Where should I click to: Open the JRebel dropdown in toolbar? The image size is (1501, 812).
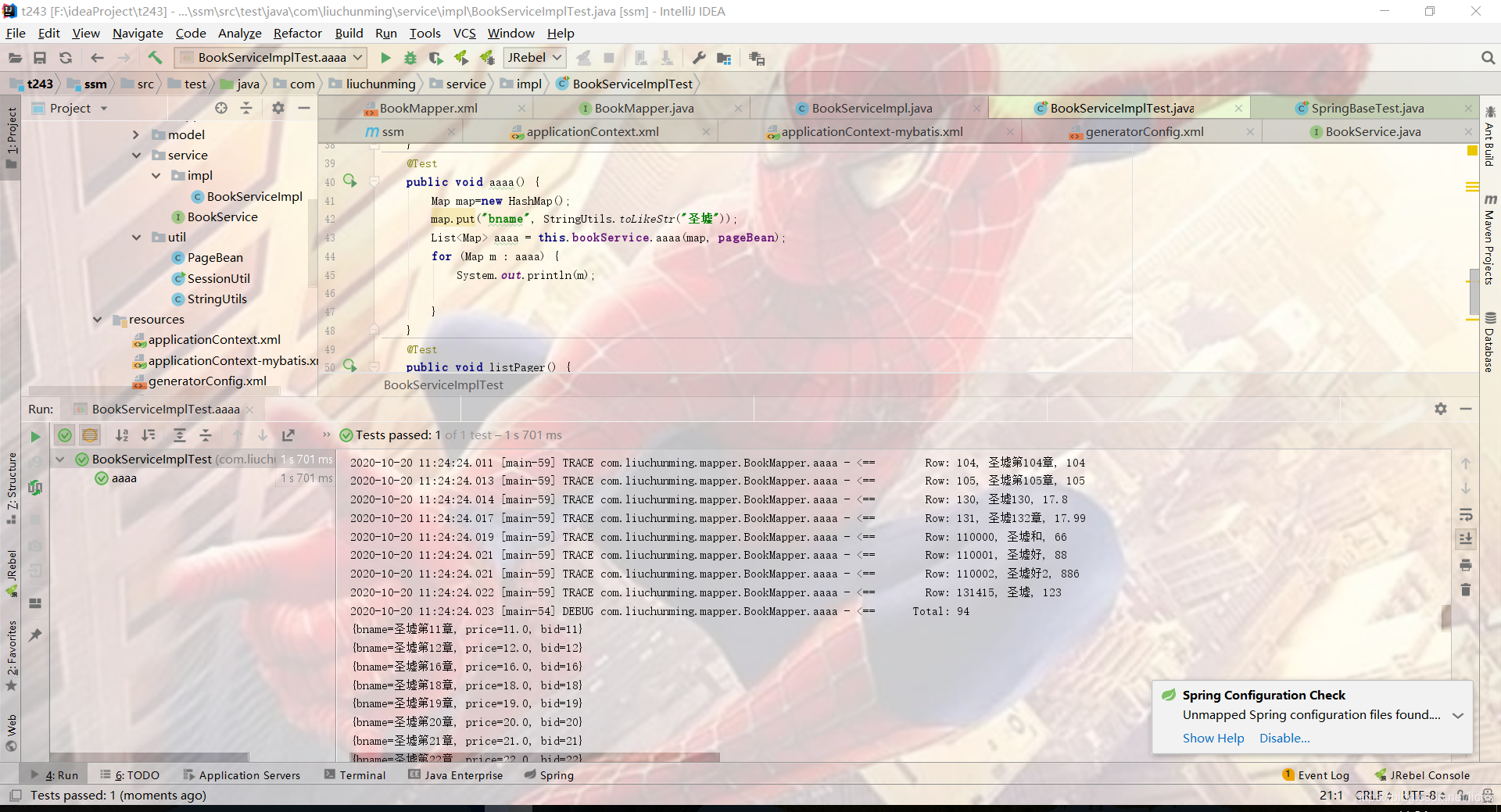coord(535,58)
